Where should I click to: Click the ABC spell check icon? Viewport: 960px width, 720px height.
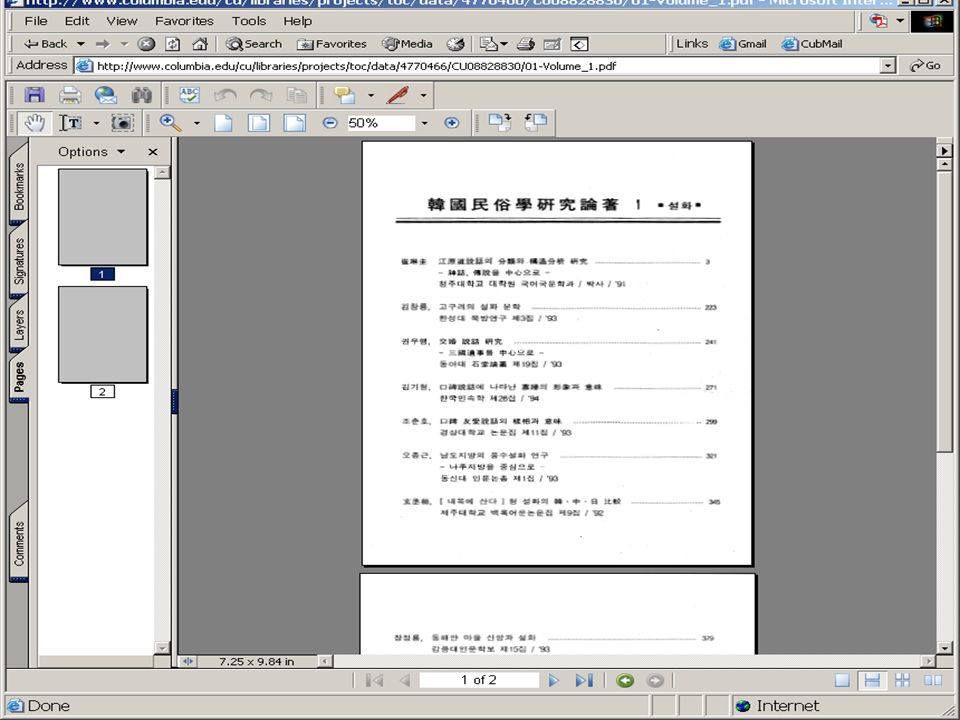click(x=189, y=95)
